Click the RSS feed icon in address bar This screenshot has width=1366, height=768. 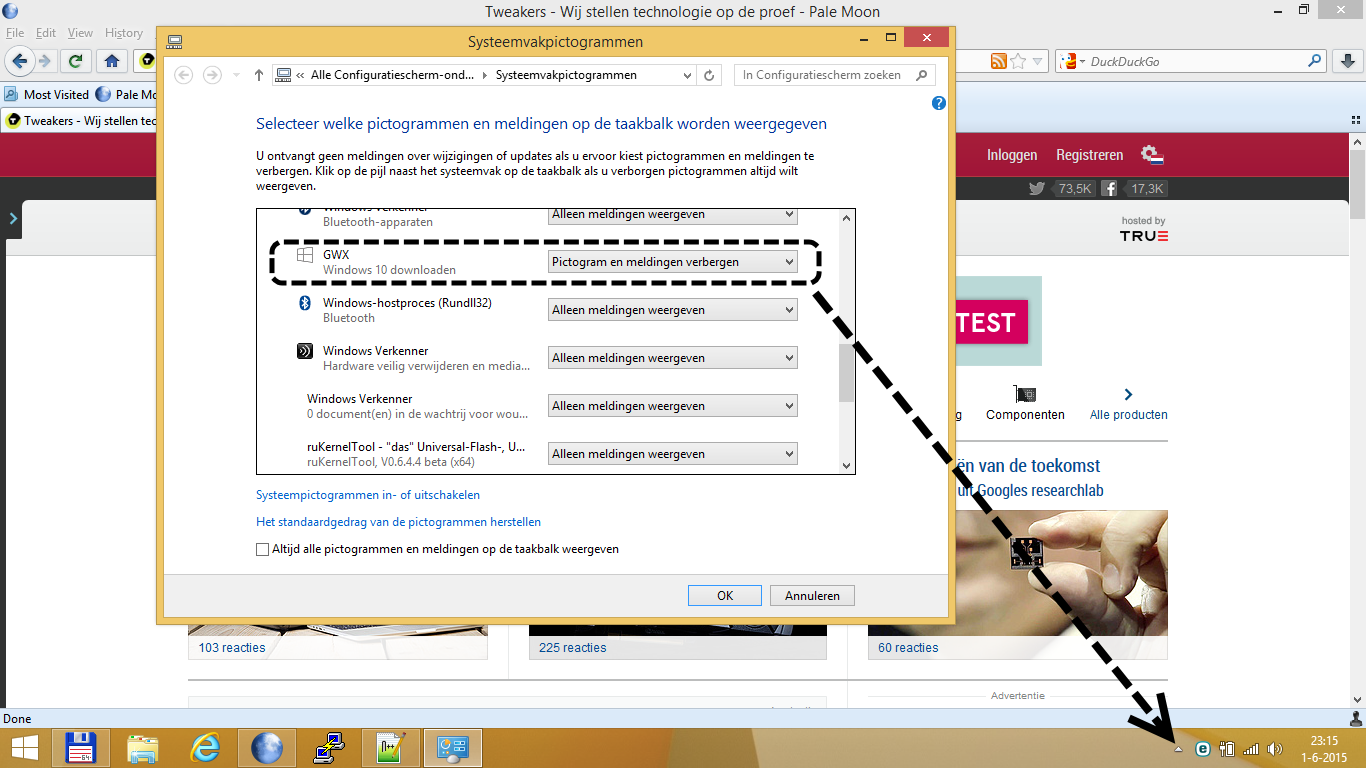tap(998, 62)
